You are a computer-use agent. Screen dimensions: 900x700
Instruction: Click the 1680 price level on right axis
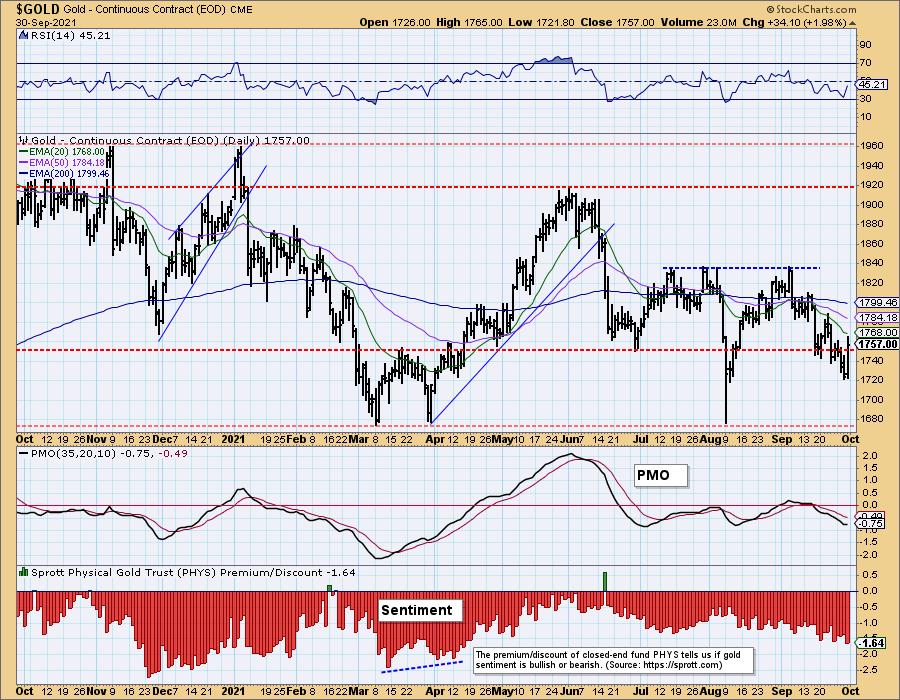click(872, 418)
